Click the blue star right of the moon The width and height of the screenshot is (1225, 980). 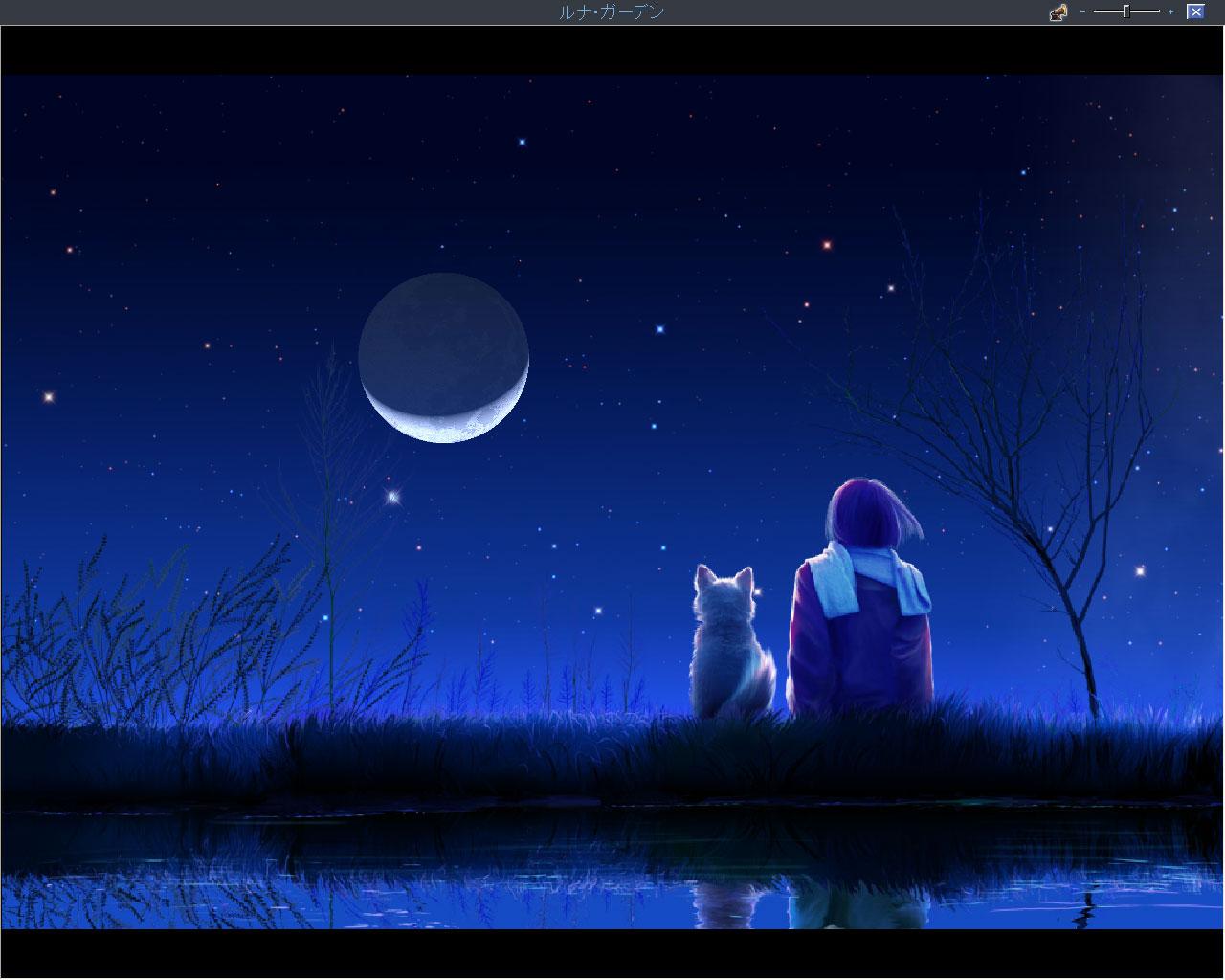[x=659, y=328]
